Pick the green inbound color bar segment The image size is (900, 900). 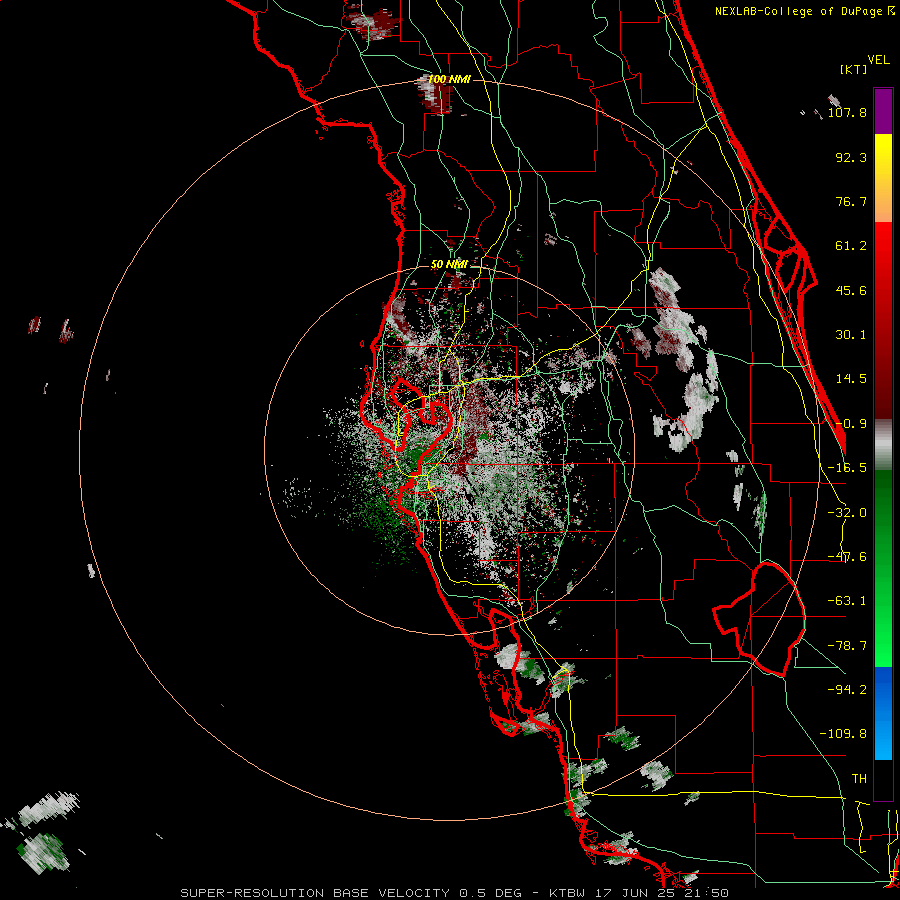coord(883,568)
